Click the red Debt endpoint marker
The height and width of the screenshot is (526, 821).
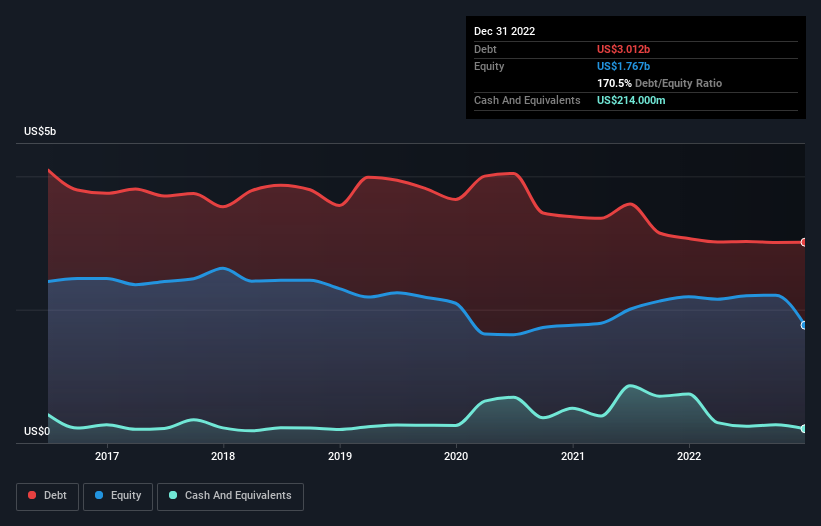(x=804, y=242)
